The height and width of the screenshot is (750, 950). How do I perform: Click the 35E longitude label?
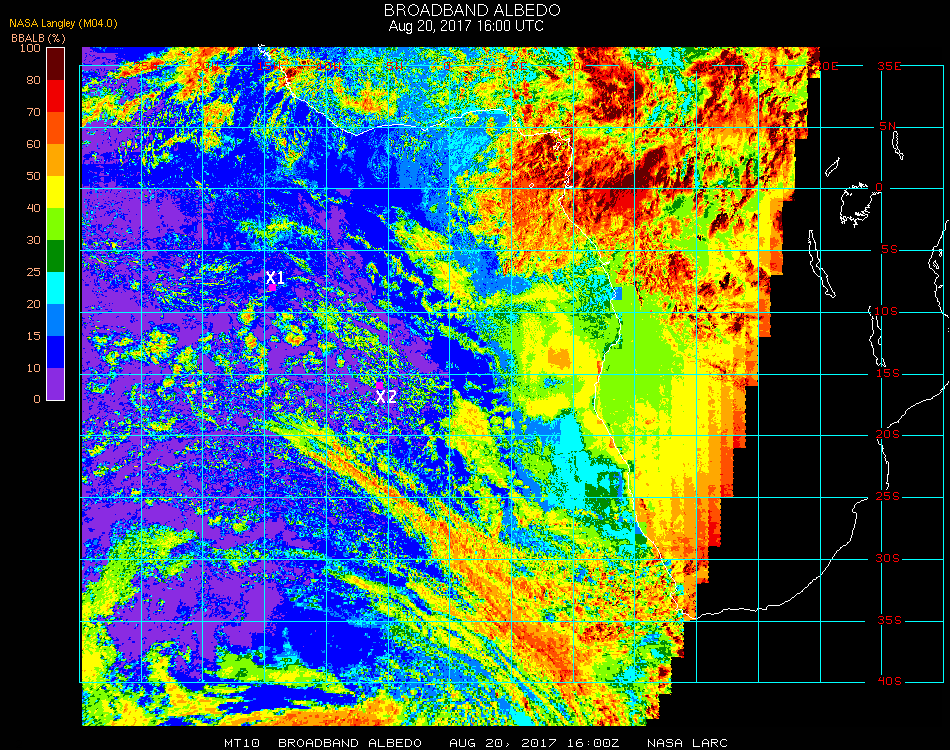click(889, 66)
